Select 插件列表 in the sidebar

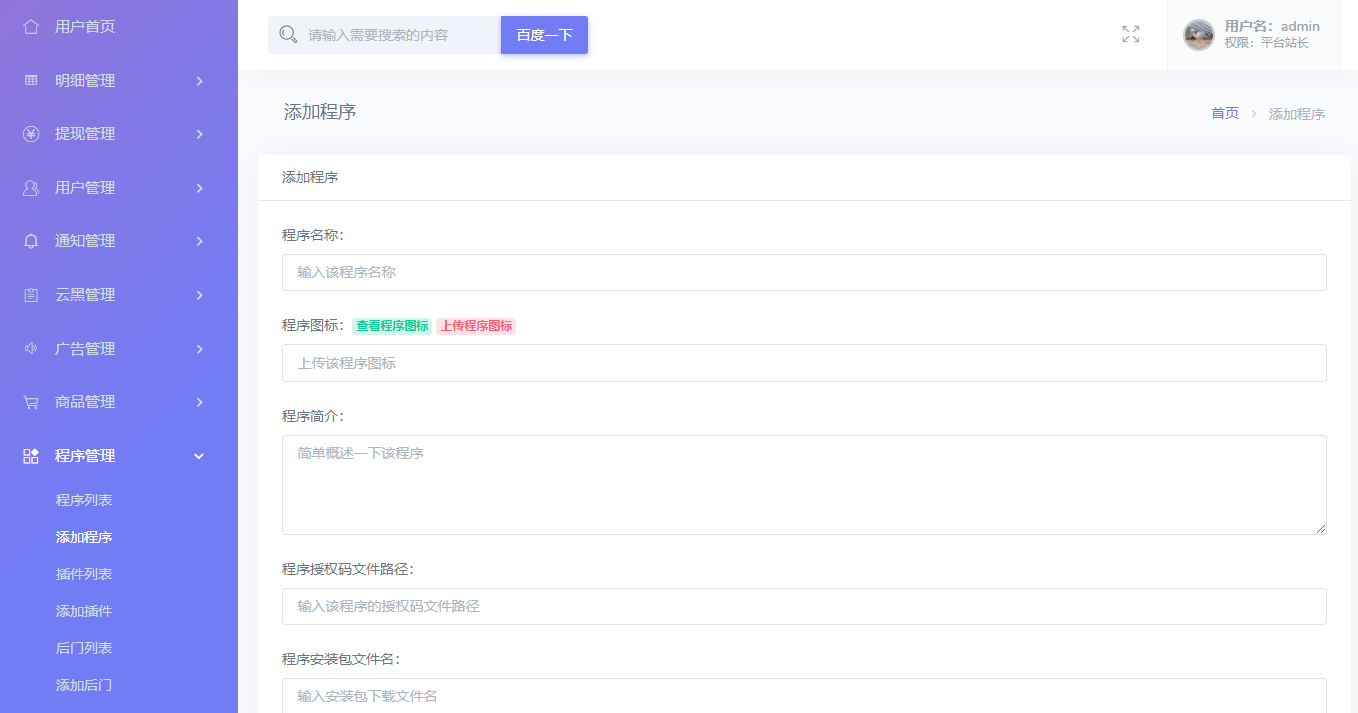click(83, 573)
